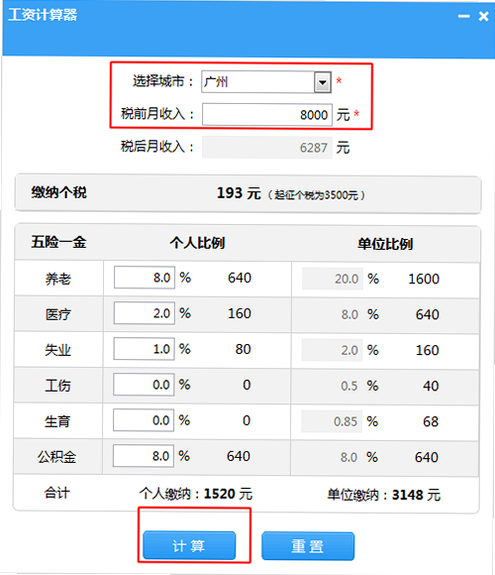Image resolution: width=495 pixels, height=575 pixels.
Task: Click the 税前月收入 input field showing 8000
Action: click(267, 115)
